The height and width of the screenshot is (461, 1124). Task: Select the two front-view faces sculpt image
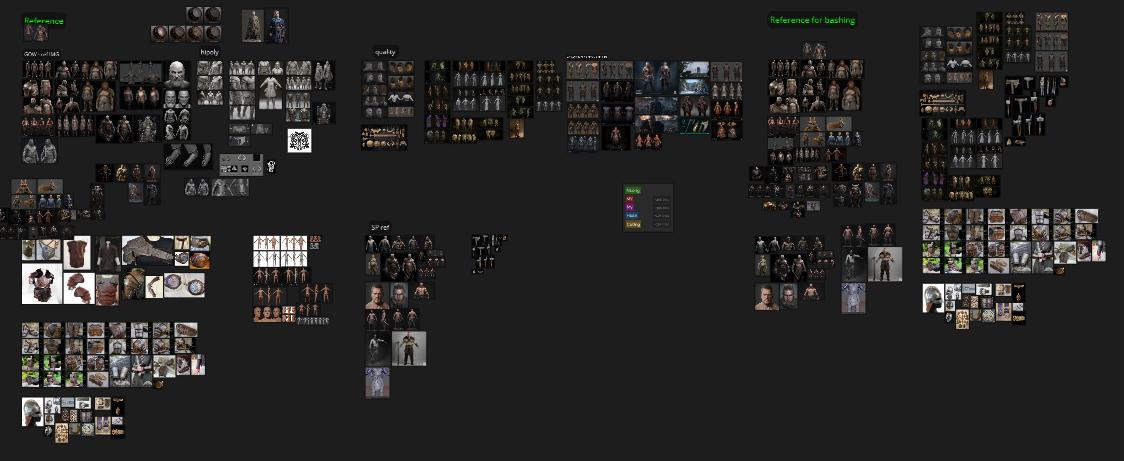tap(176, 98)
